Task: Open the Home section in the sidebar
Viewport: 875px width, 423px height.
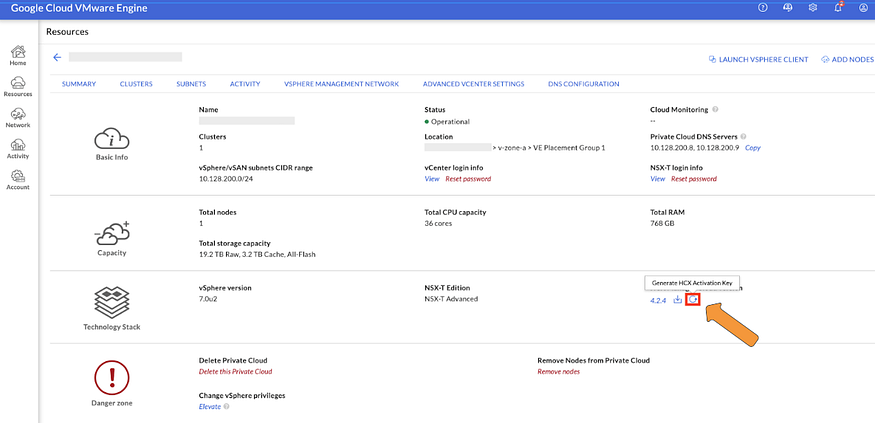Action: (18, 55)
